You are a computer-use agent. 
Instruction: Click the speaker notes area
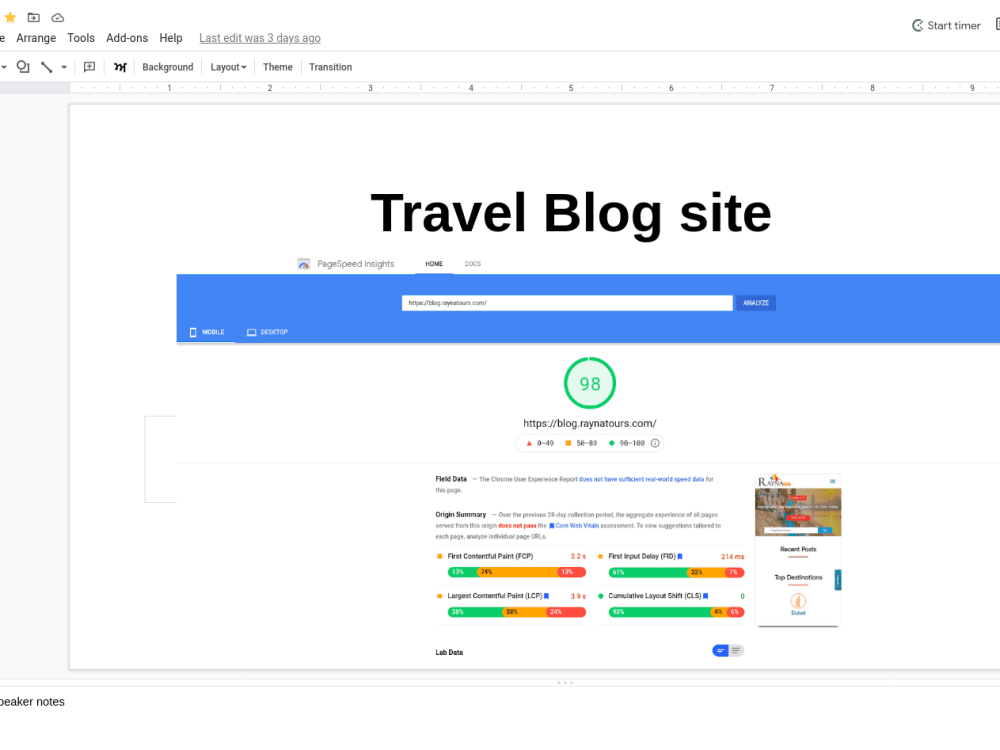[500, 717]
